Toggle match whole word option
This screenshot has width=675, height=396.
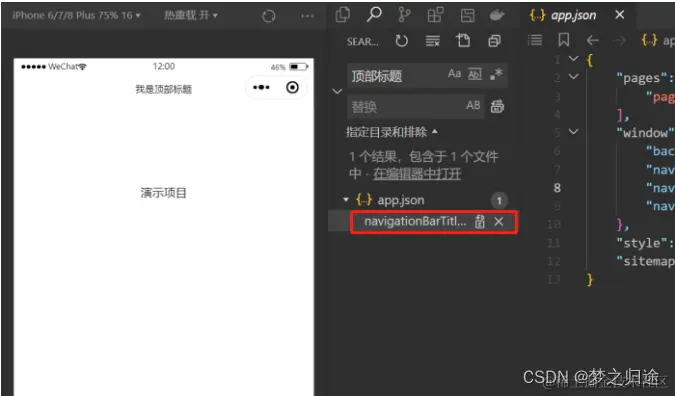coord(475,74)
